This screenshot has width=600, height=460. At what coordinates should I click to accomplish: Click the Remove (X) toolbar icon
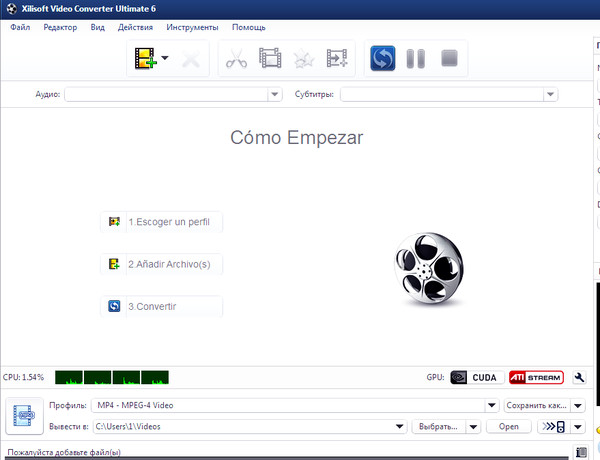coord(191,60)
